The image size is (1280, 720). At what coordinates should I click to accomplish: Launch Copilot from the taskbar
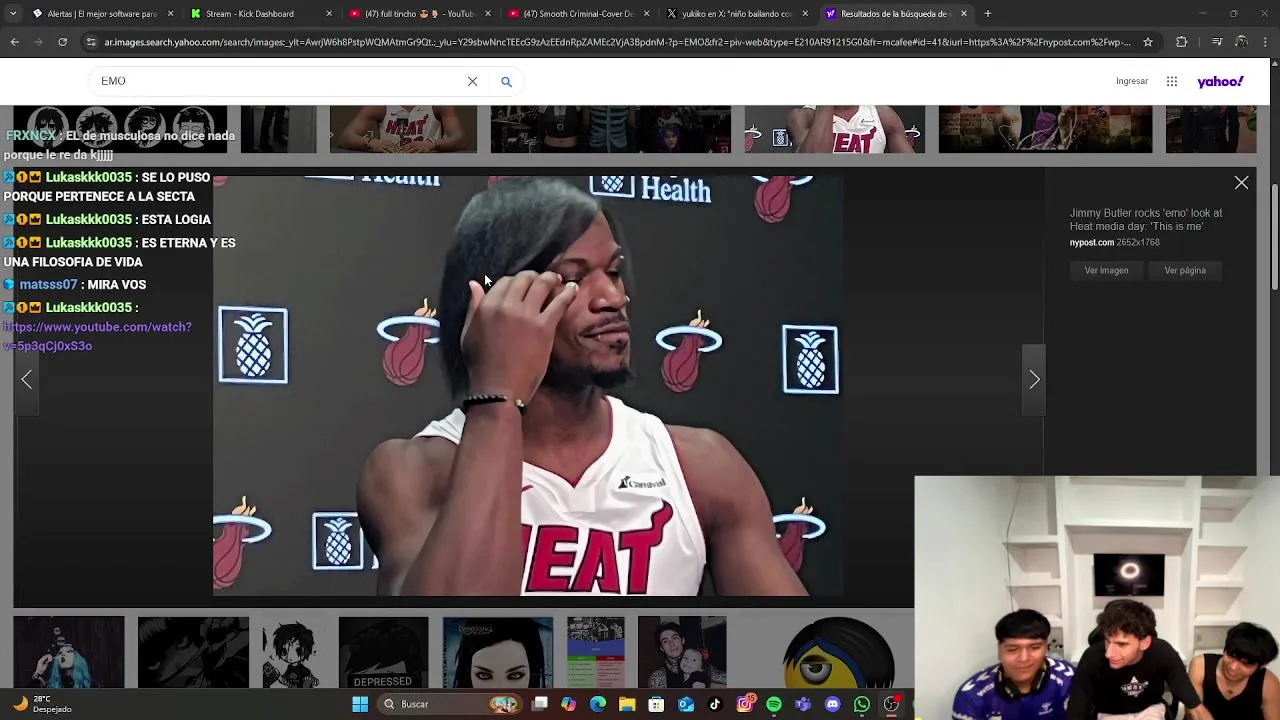click(x=569, y=704)
